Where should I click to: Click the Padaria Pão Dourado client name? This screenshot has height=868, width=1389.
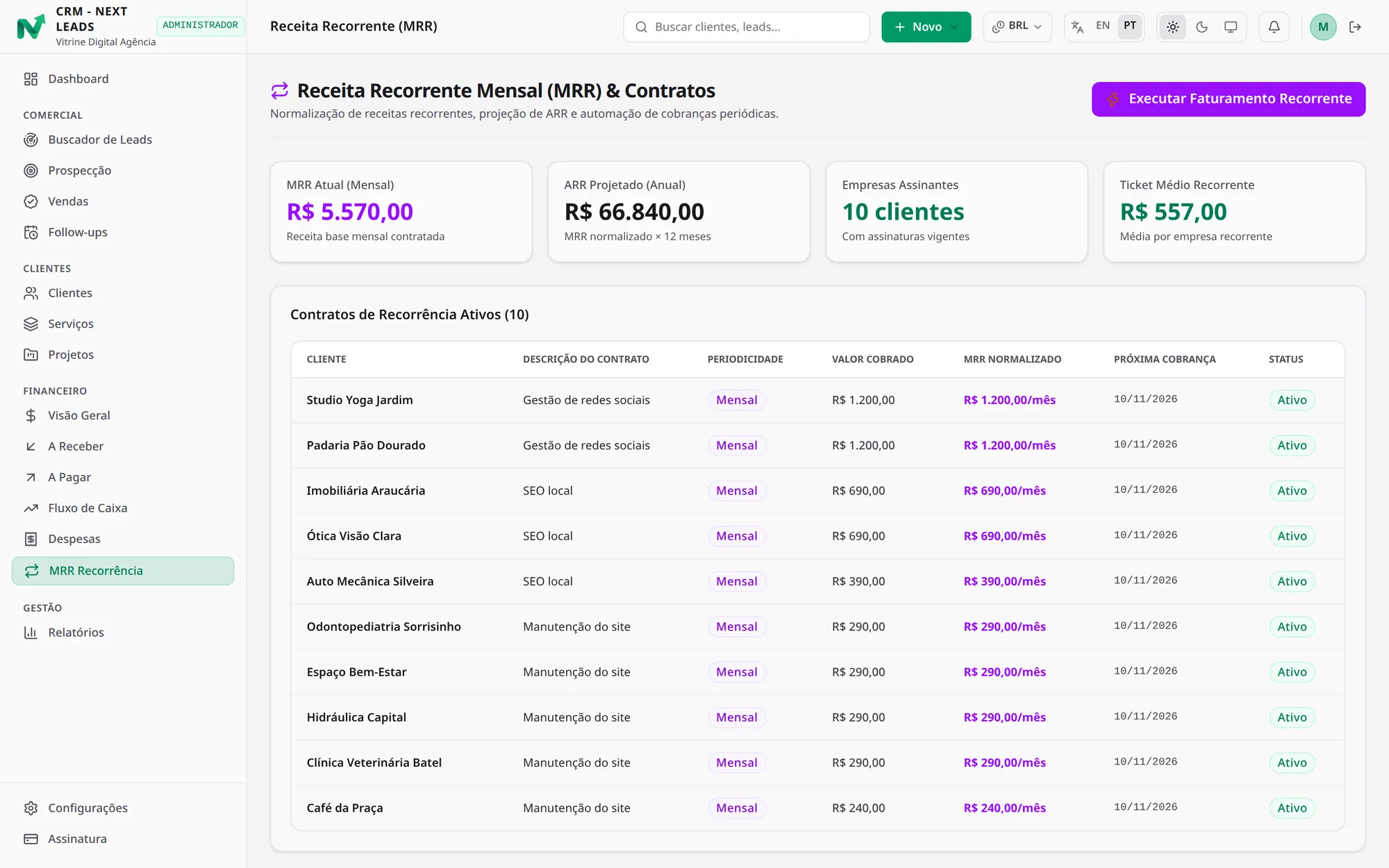(366, 446)
